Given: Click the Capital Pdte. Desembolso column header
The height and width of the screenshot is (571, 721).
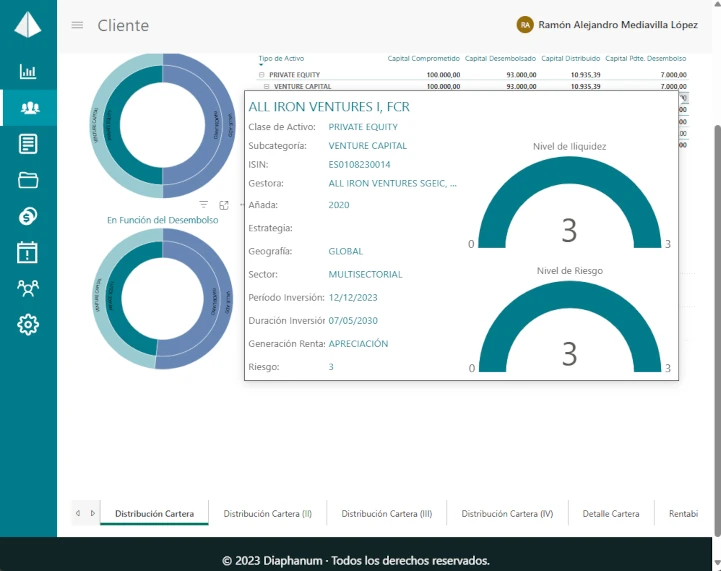Looking at the screenshot, I should coord(646,58).
